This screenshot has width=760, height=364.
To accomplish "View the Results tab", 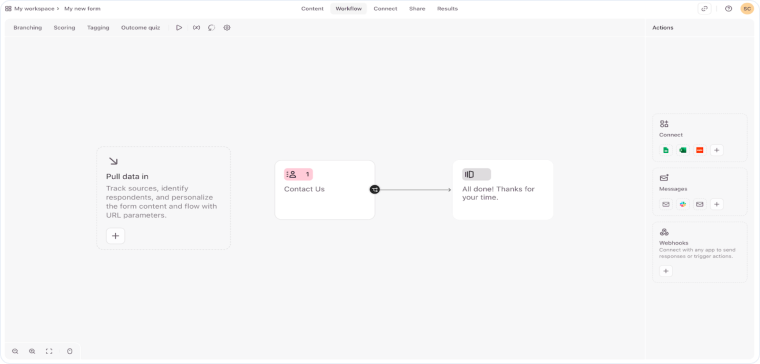I will pos(447,9).
